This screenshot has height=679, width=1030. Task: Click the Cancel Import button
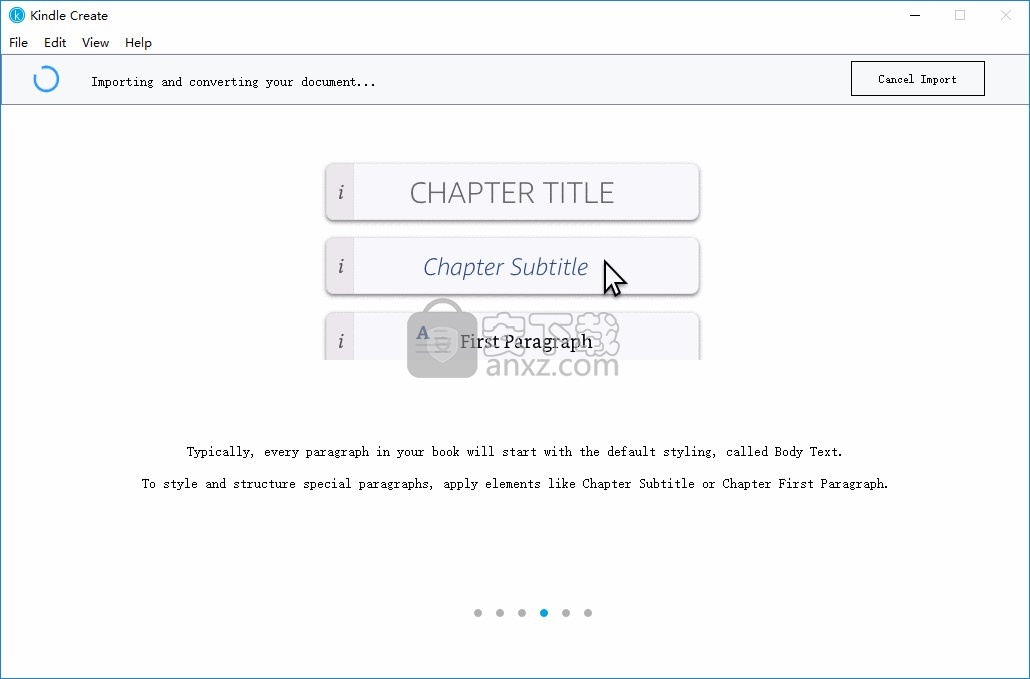[918, 79]
